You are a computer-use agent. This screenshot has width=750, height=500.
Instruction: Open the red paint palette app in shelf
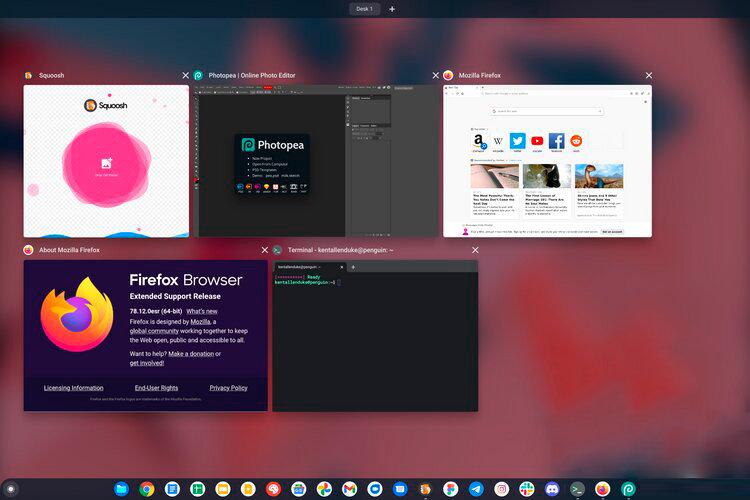(274, 489)
